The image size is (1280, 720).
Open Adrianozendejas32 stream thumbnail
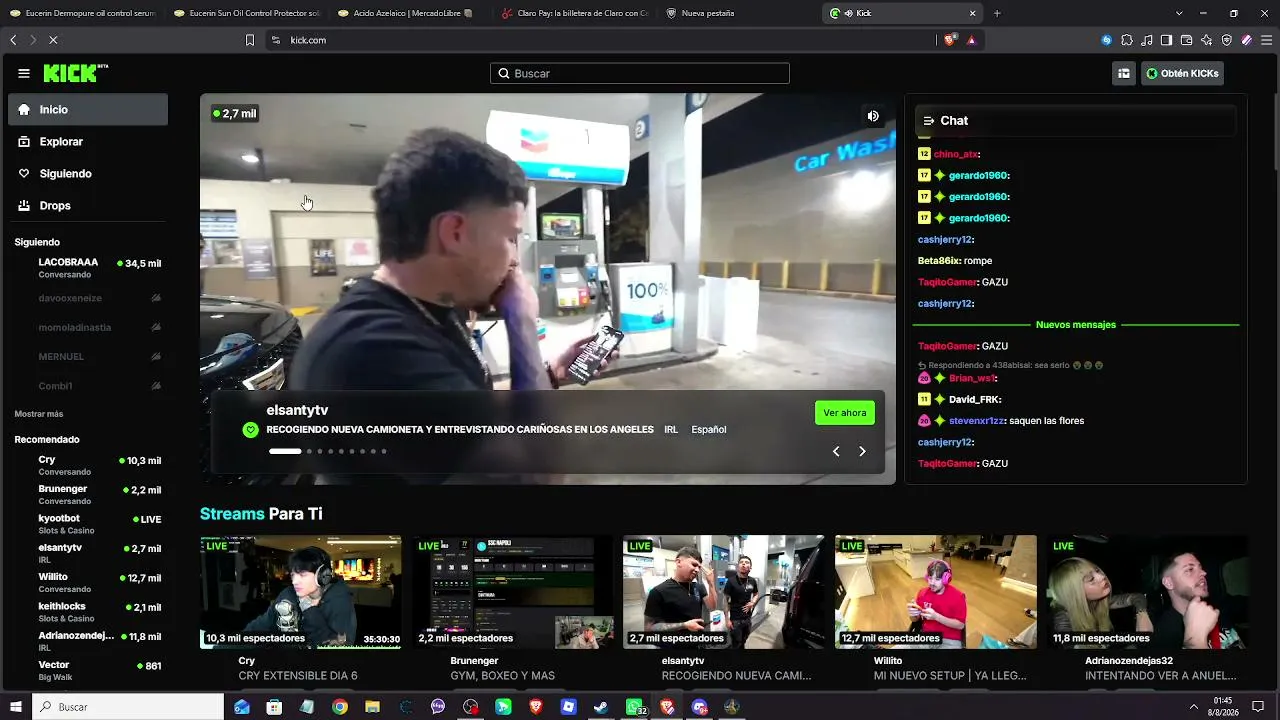pos(1148,592)
